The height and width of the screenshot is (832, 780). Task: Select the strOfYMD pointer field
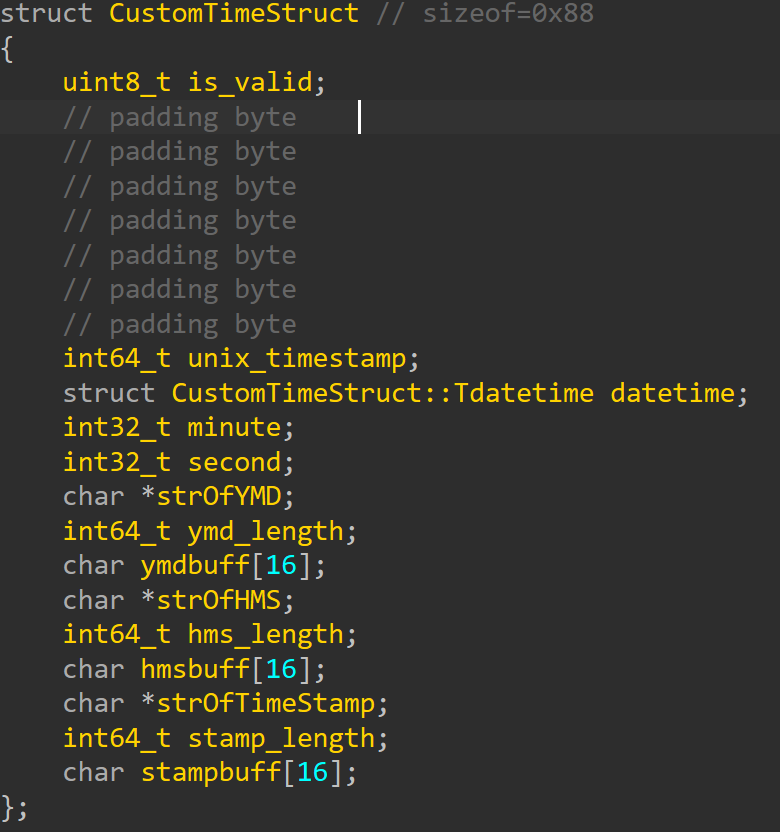(x=218, y=496)
